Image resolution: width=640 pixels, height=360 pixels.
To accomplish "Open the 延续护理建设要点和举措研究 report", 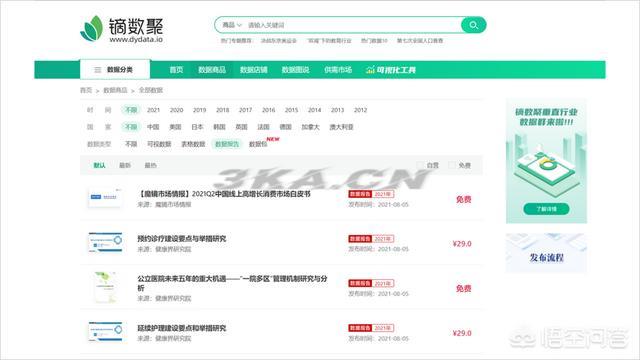I will tap(182, 328).
